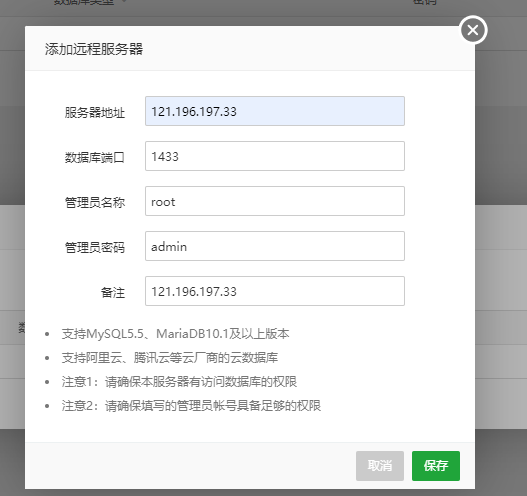This screenshot has height=496, width=527.
Task: Click the note about 阿里云、腾讯云 cloud databases
Action: [170, 358]
